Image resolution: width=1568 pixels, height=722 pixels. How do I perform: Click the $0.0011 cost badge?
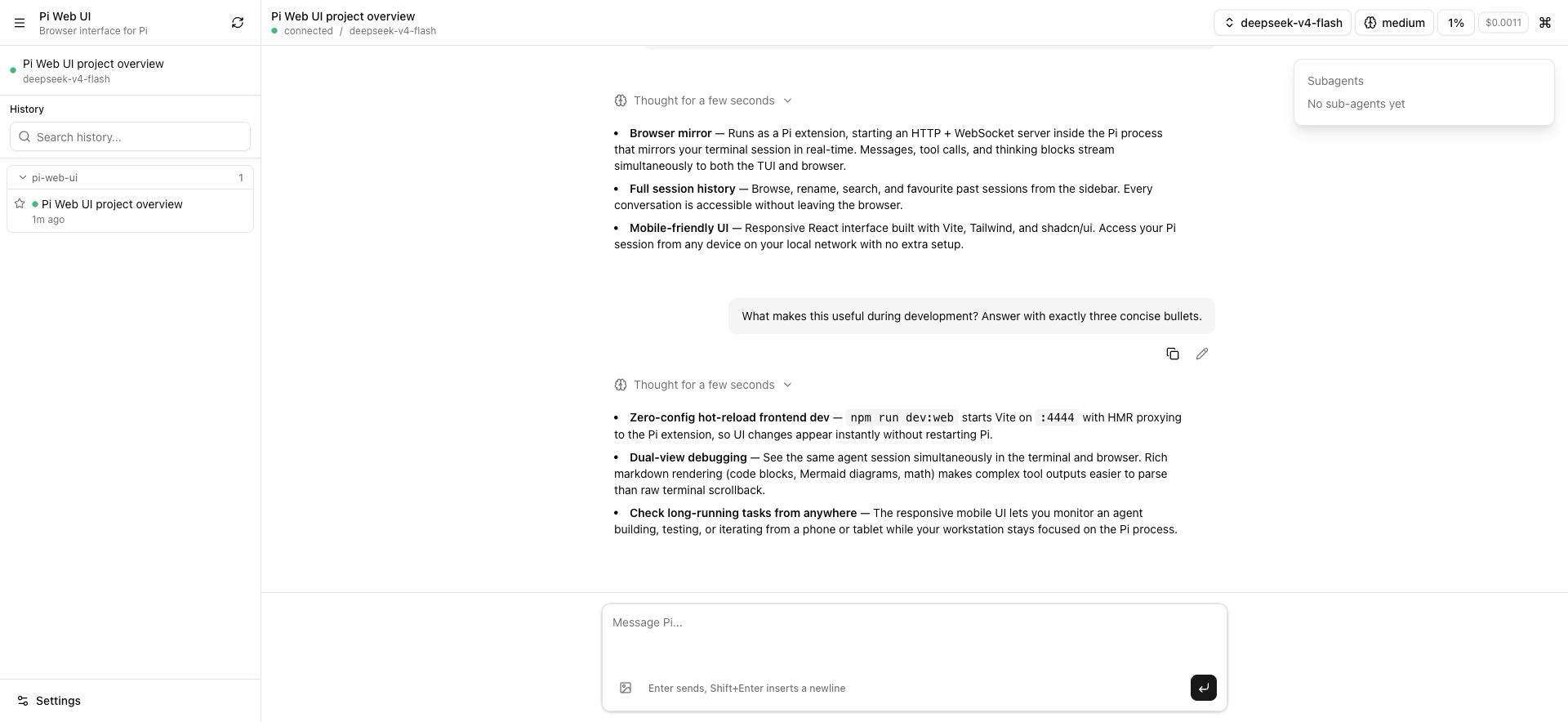1503,23
